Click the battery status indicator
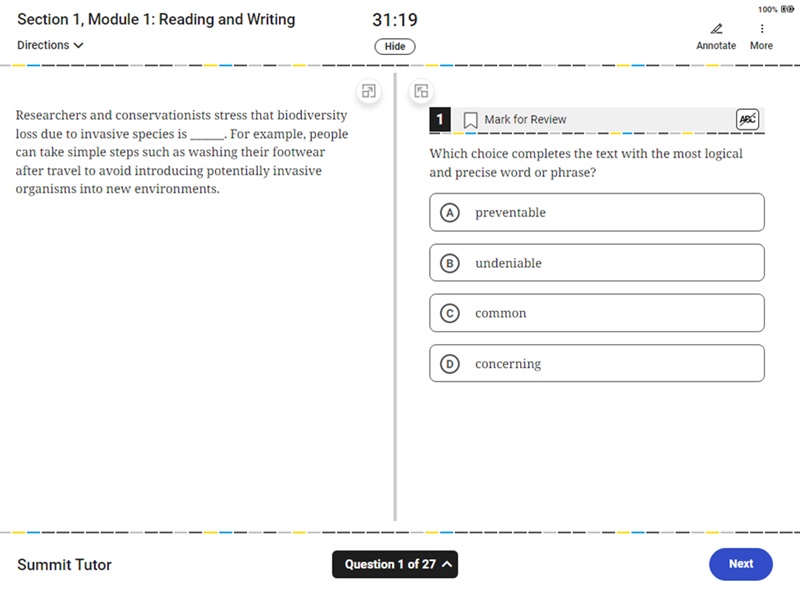 coord(788,9)
